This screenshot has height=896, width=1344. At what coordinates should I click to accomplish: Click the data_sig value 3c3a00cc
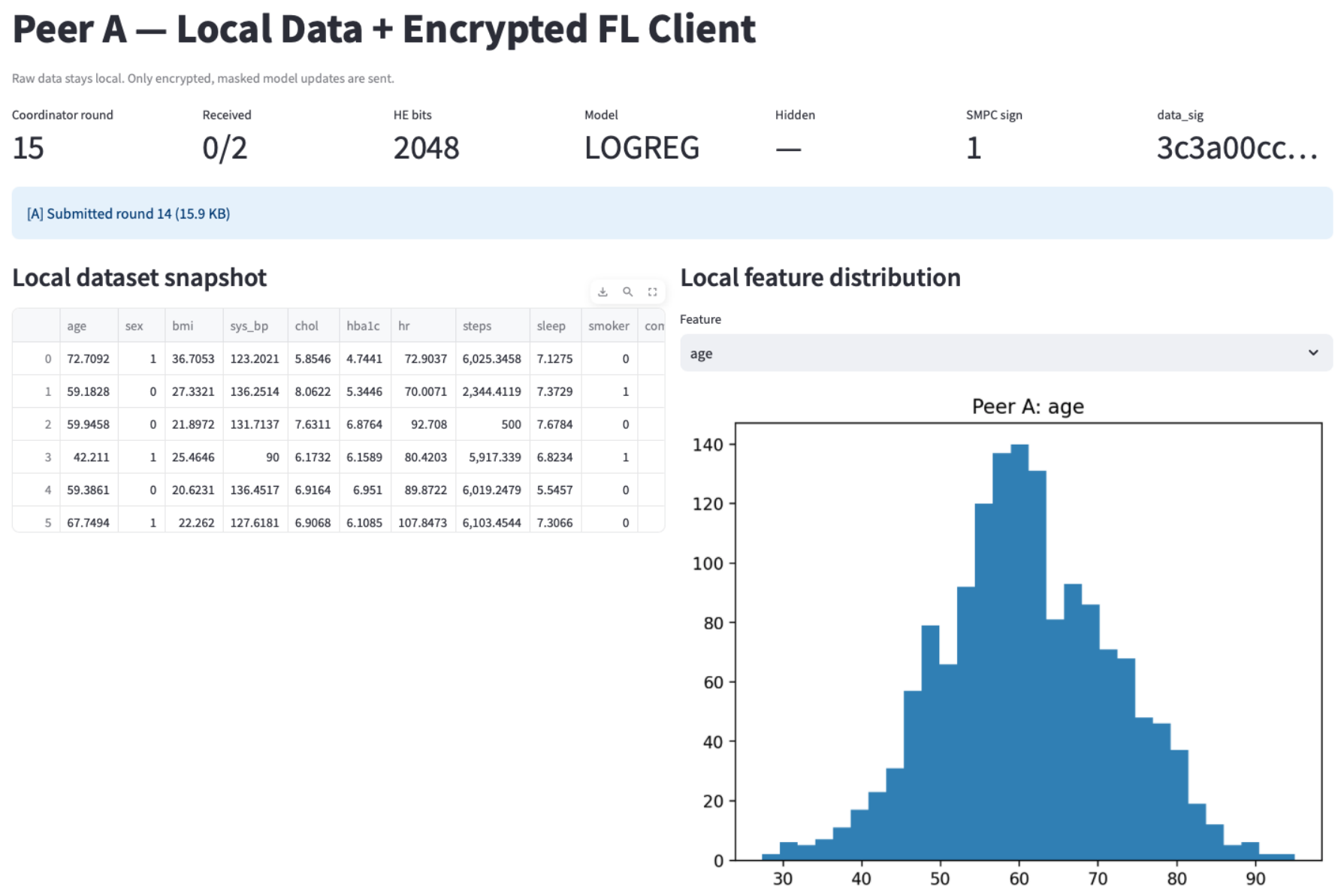pos(1237,148)
